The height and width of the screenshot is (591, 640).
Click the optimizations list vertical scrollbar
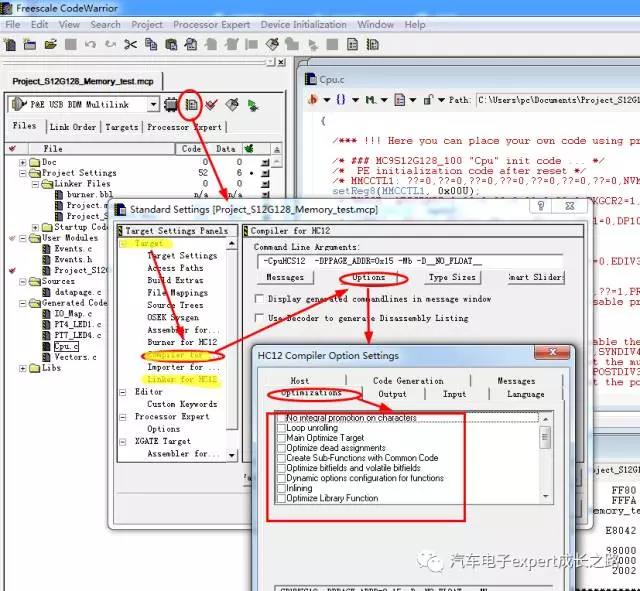[545, 460]
